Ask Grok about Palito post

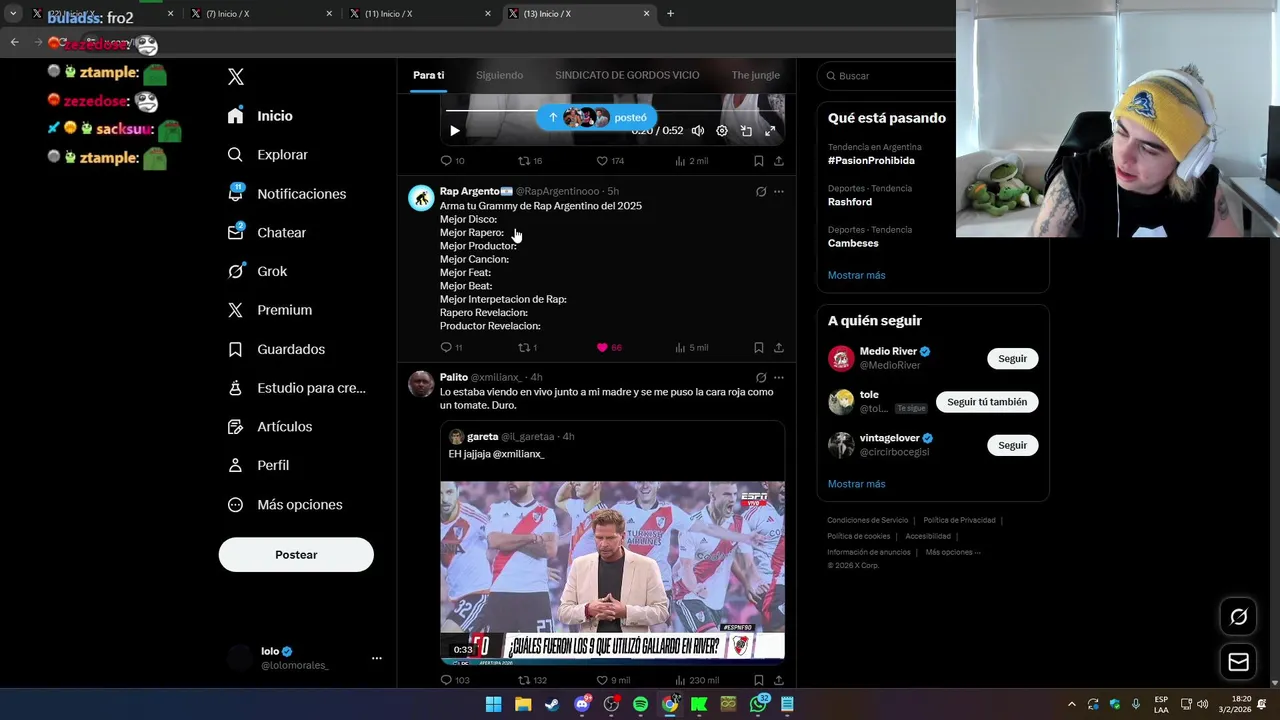point(760,378)
